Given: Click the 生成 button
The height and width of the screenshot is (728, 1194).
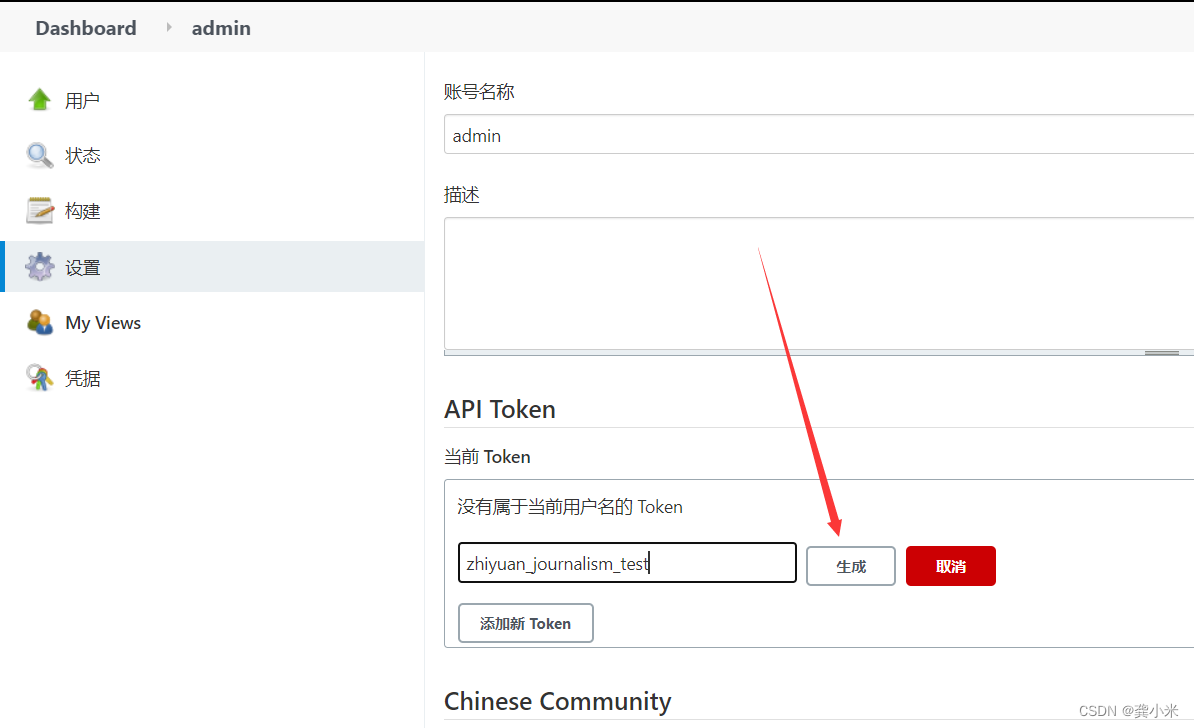Looking at the screenshot, I should coord(851,566).
